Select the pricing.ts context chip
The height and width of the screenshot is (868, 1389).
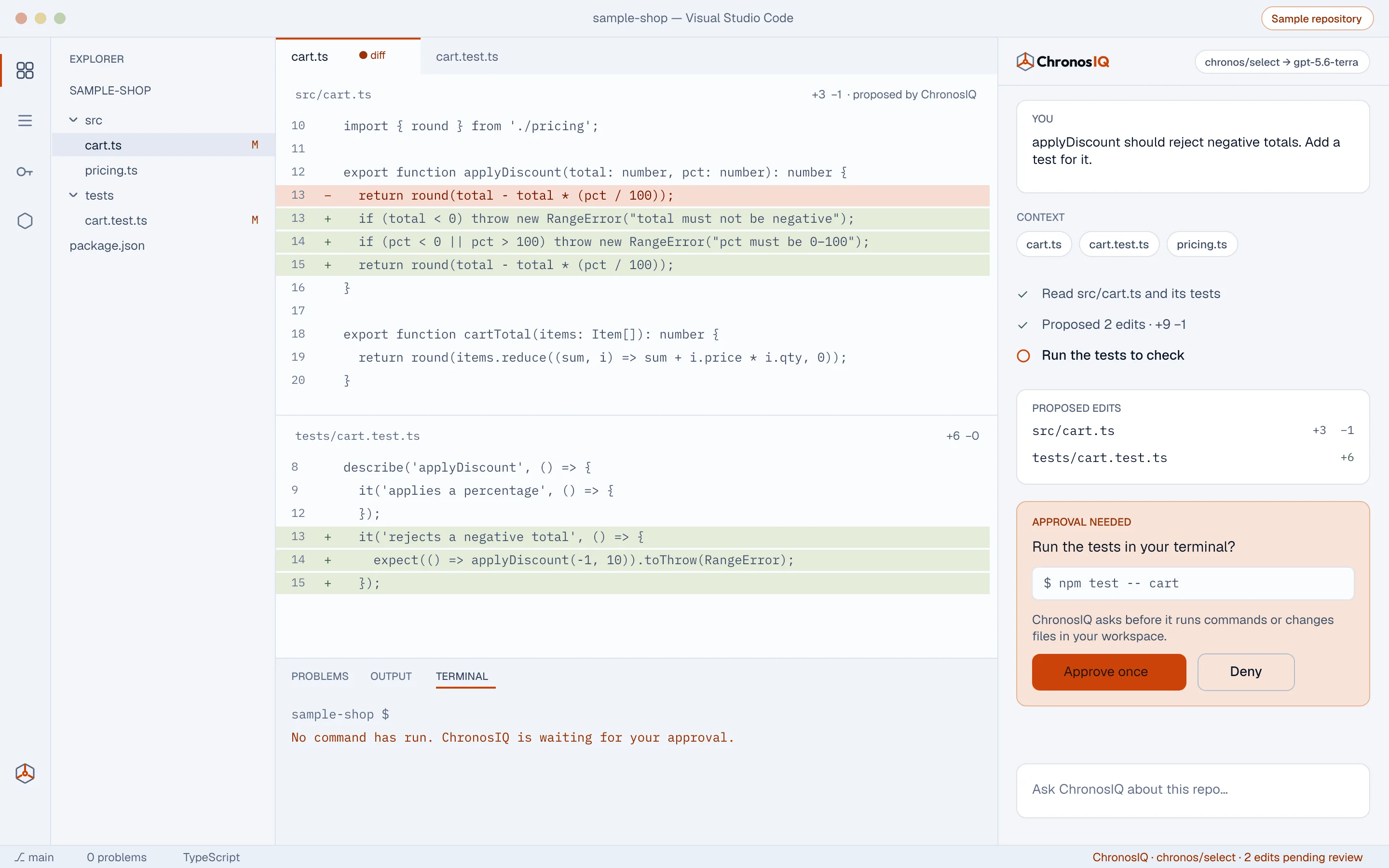click(1201, 244)
